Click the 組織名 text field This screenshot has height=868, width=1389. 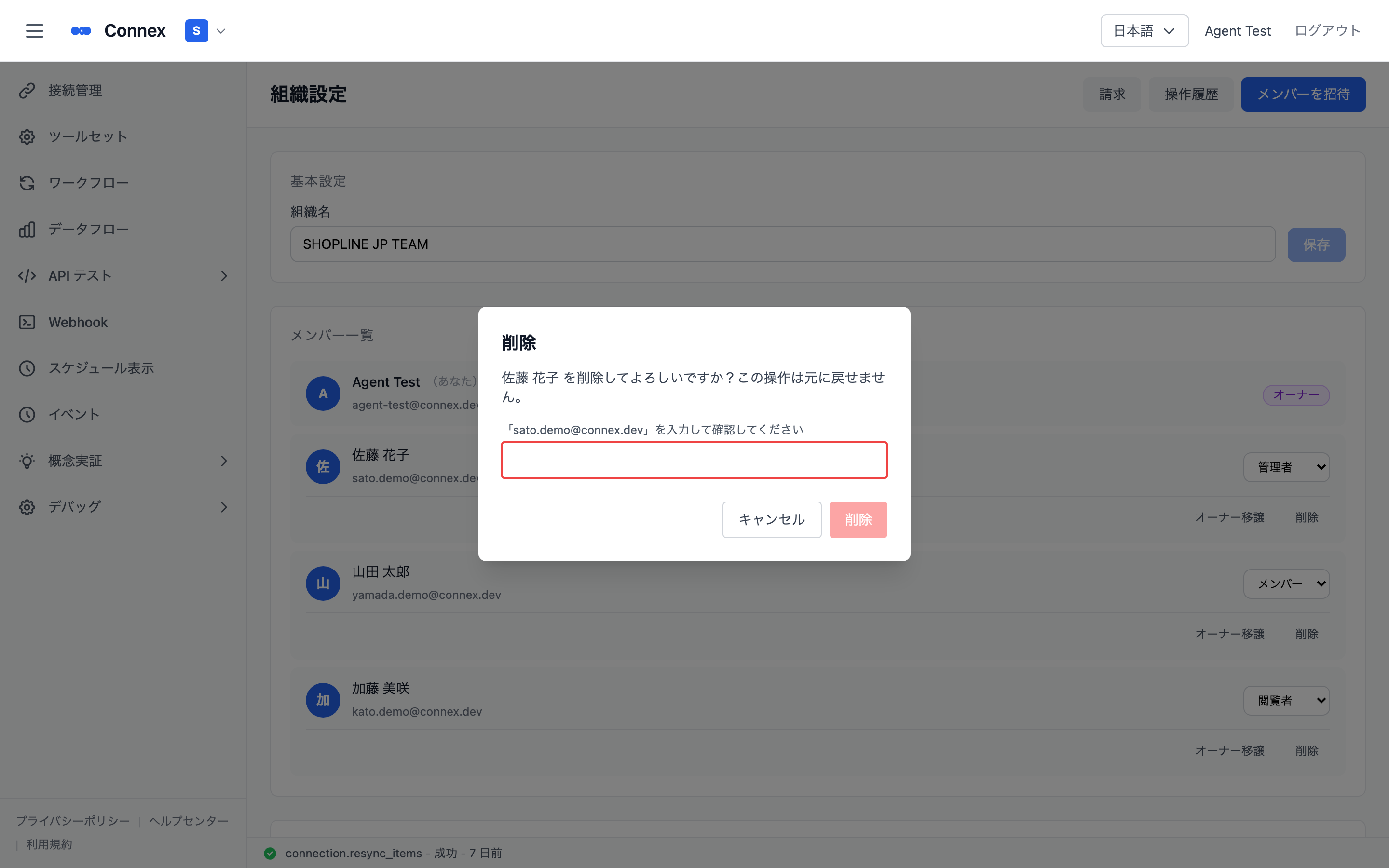[783, 244]
